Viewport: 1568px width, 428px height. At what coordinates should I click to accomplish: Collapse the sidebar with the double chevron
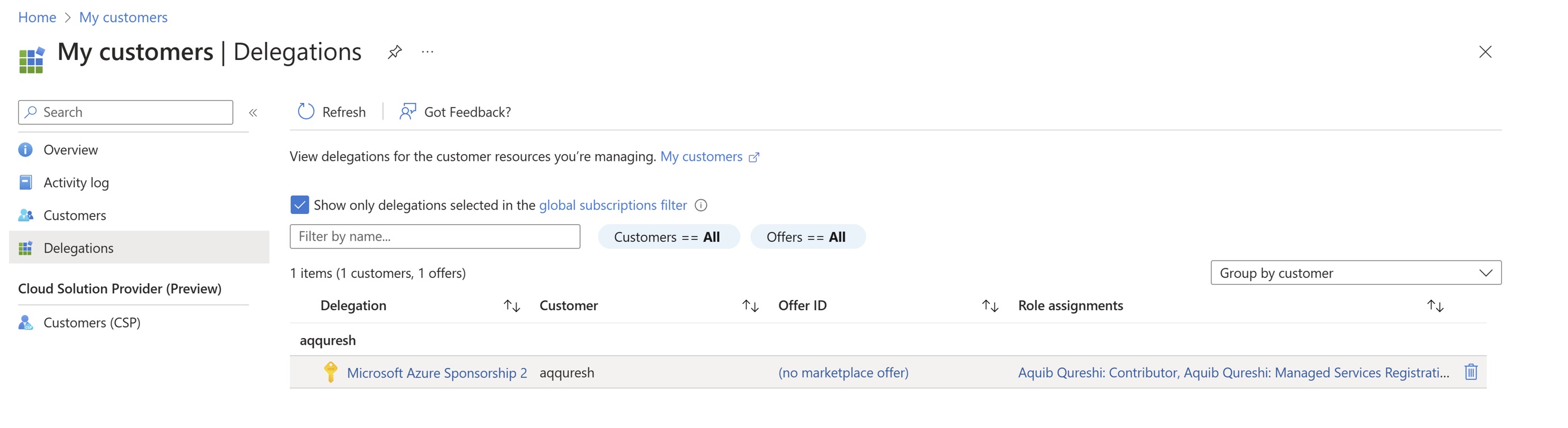coord(253,113)
